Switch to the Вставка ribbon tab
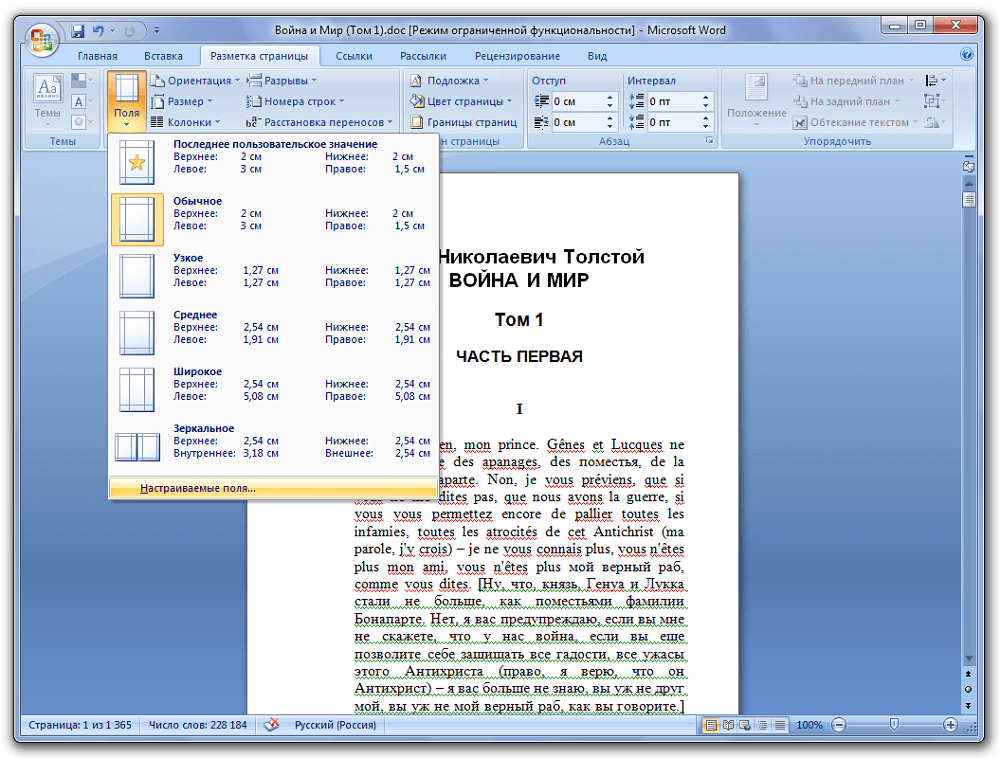 click(x=163, y=56)
